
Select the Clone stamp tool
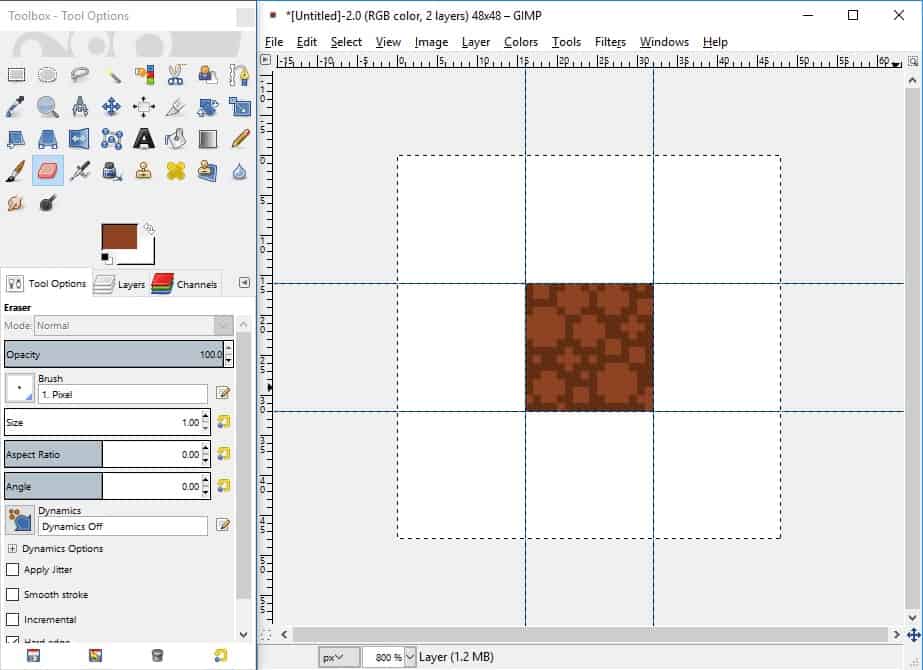point(144,171)
